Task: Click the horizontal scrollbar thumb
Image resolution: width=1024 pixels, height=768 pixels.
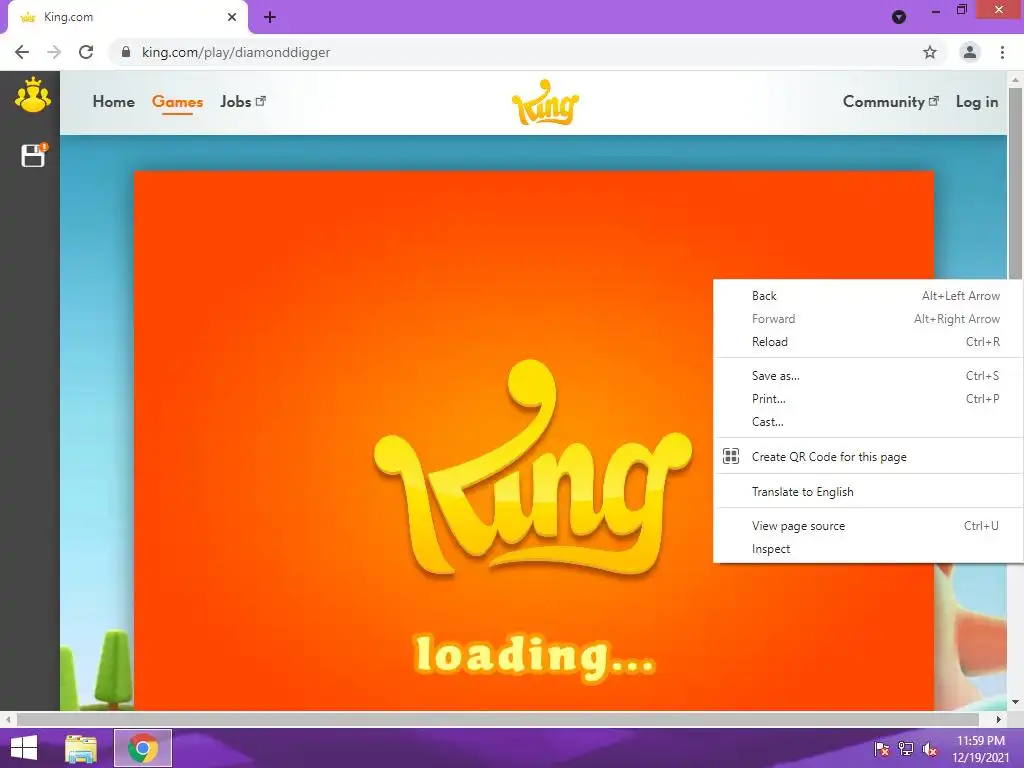Action: [498, 719]
